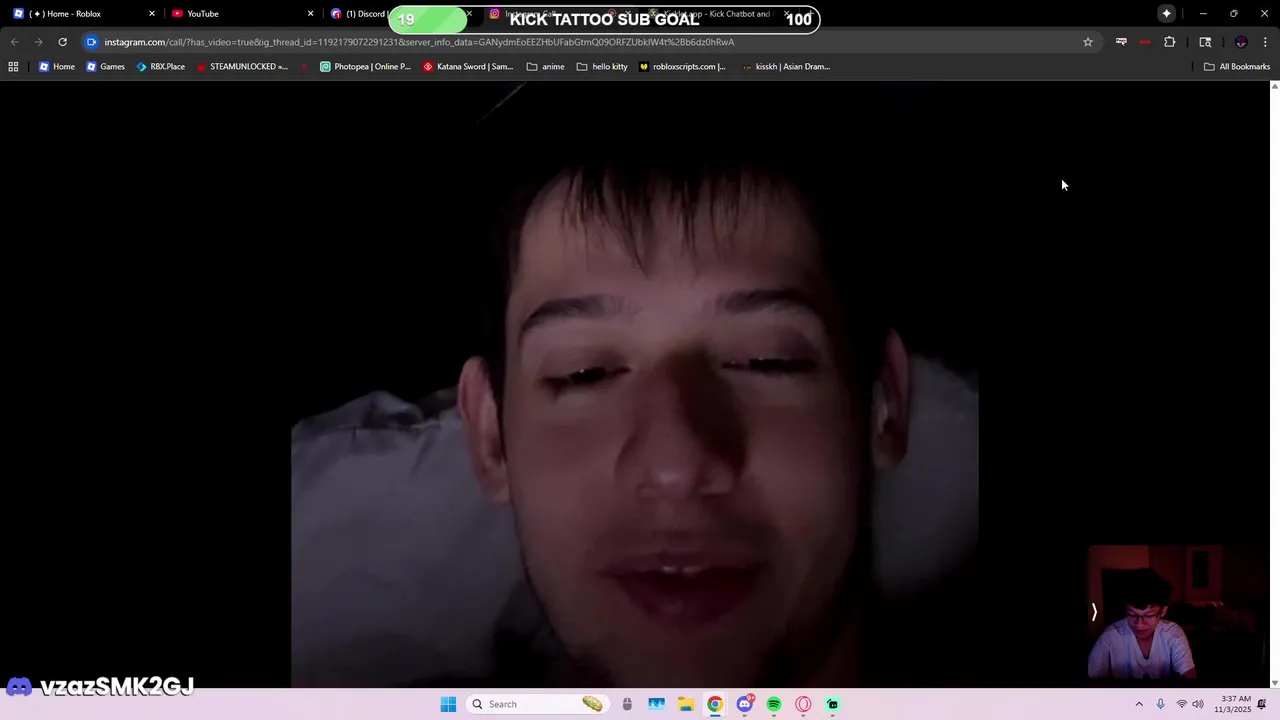Reload the Instagram call page
Viewport: 1280px width, 720px height.
coord(62,42)
